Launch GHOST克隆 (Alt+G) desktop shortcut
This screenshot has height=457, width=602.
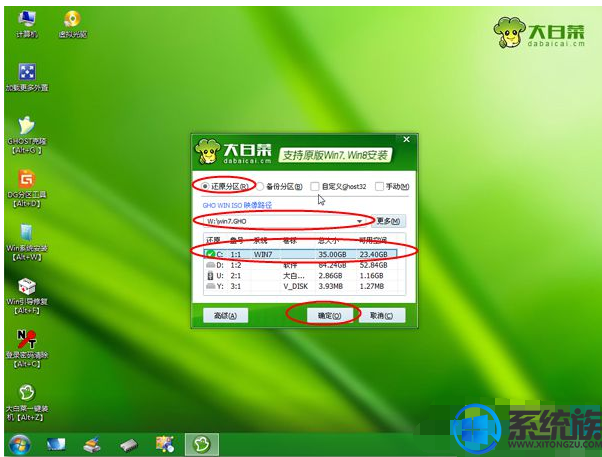click(26, 135)
